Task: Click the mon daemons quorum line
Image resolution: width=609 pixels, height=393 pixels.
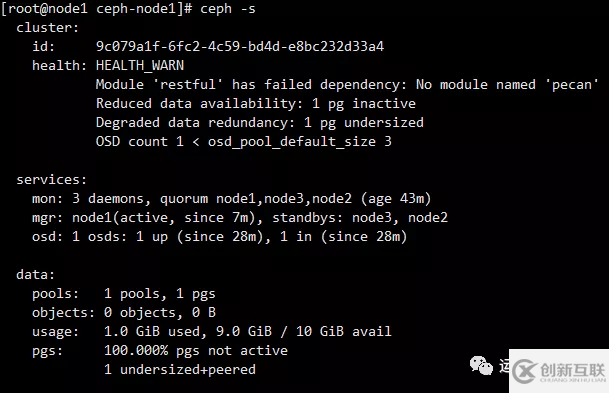Action: pos(231,199)
